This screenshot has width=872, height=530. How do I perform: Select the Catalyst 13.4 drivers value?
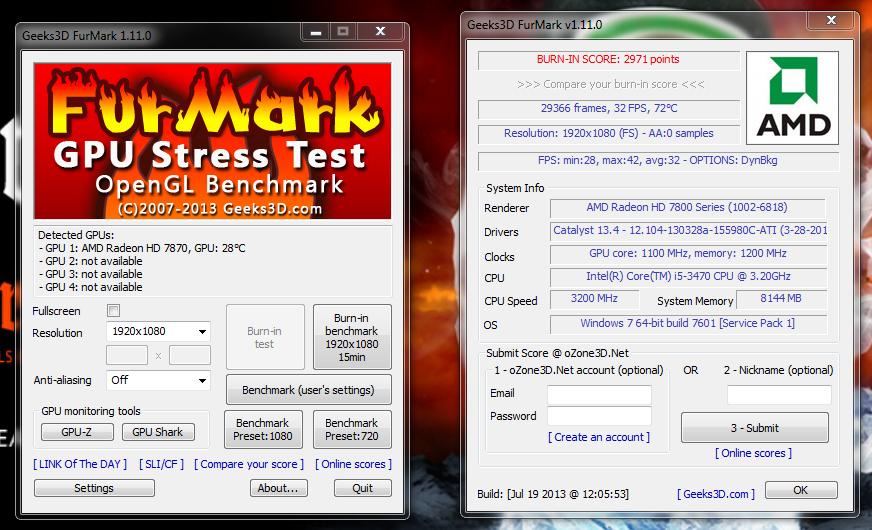pyautogui.click(x=688, y=230)
